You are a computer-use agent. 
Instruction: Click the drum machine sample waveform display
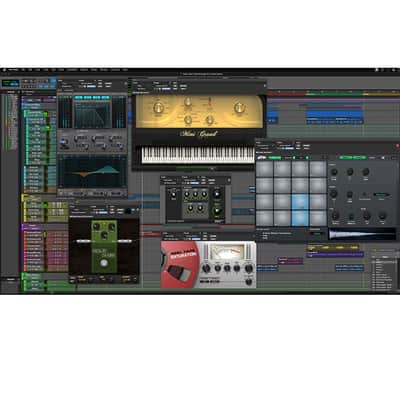[362, 234]
